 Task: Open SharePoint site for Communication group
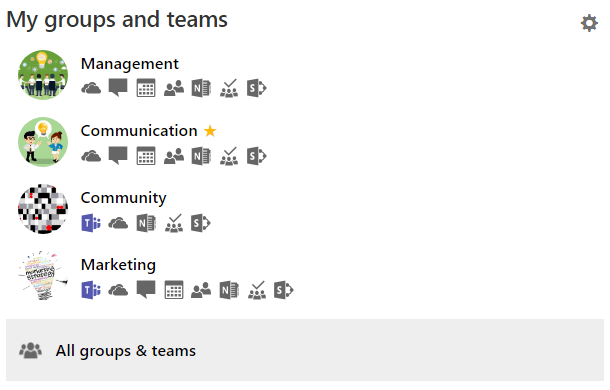pyautogui.click(x=257, y=156)
